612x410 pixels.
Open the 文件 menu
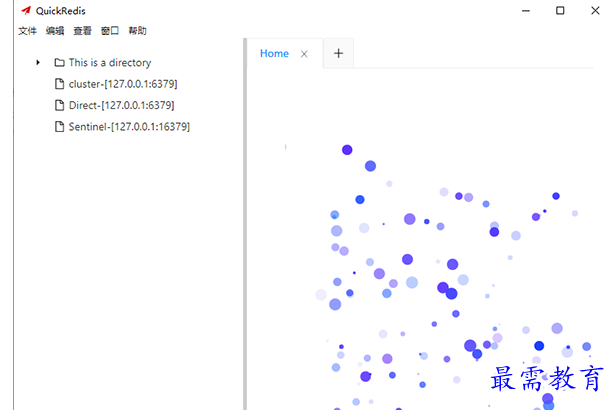click(x=27, y=31)
